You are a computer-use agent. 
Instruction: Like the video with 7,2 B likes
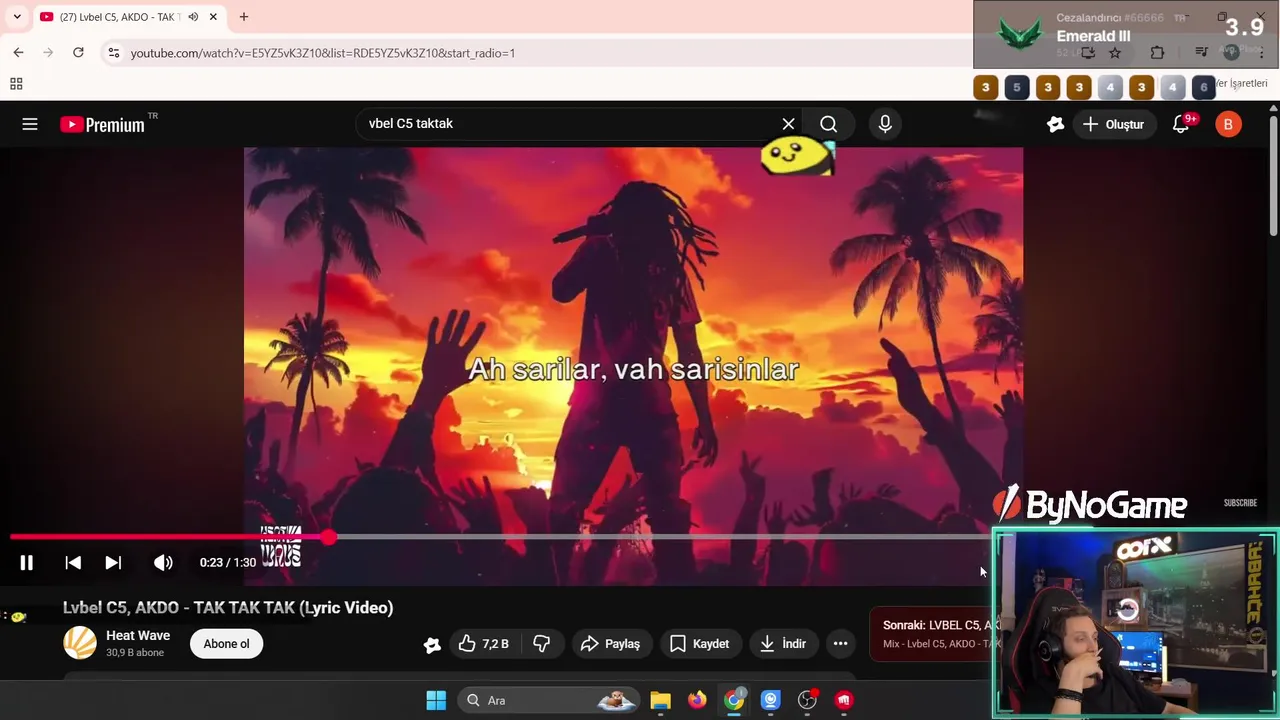(x=483, y=644)
